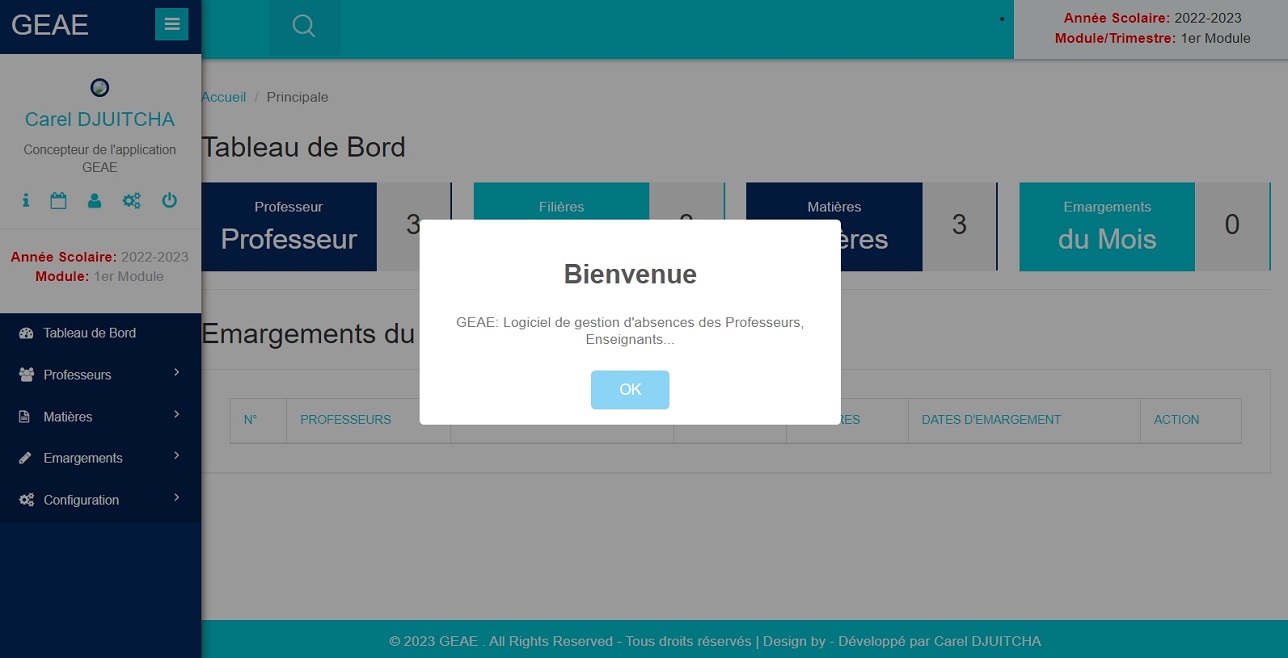
Task: Expand the Professeurs menu chevron
Action: click(x=176, y=373)
